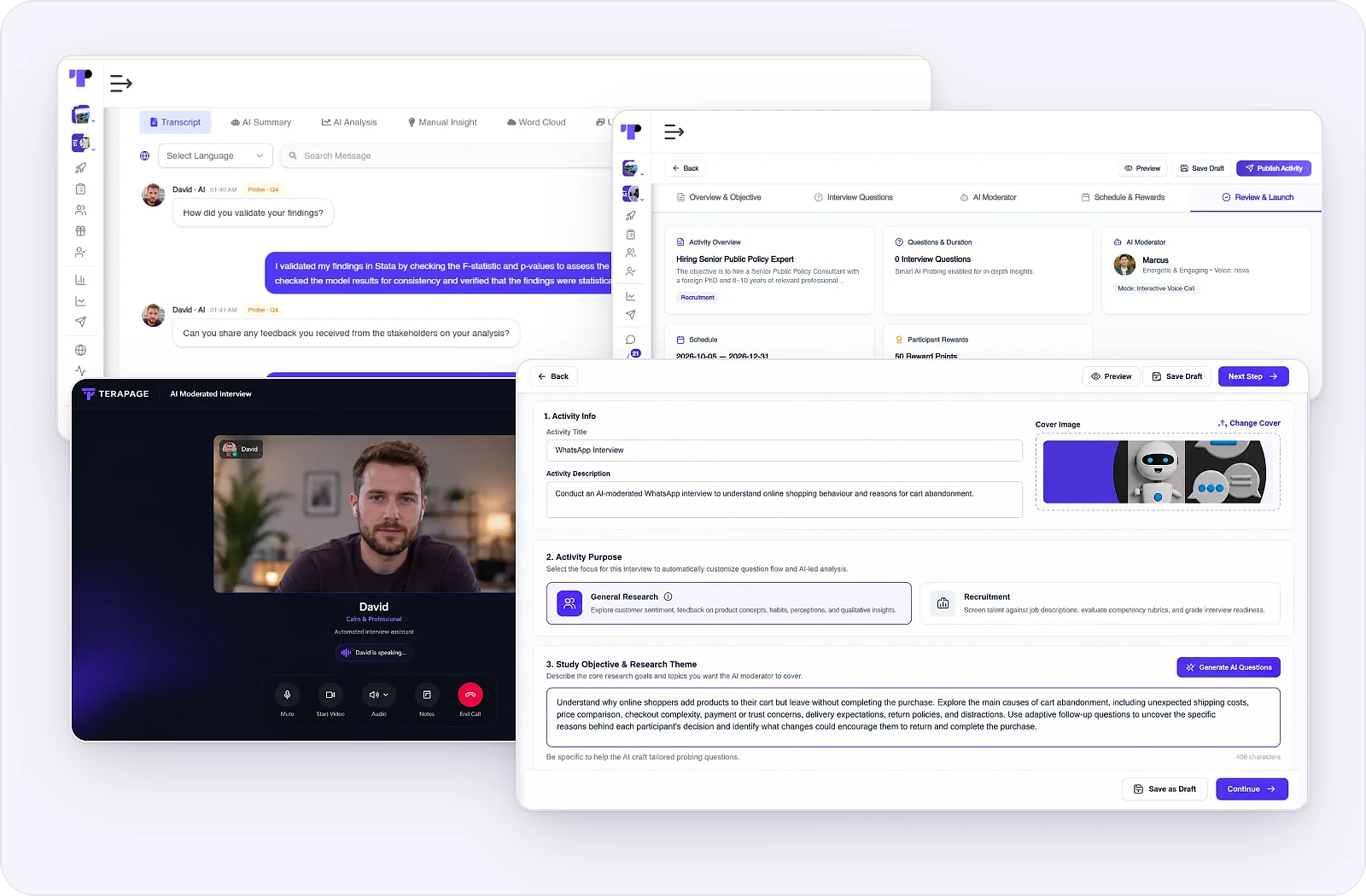The height and width of the screenshot is (896, 1366).
Task: Click the Activity Title field with WhatsApp Interview
Action: (784, 451)
